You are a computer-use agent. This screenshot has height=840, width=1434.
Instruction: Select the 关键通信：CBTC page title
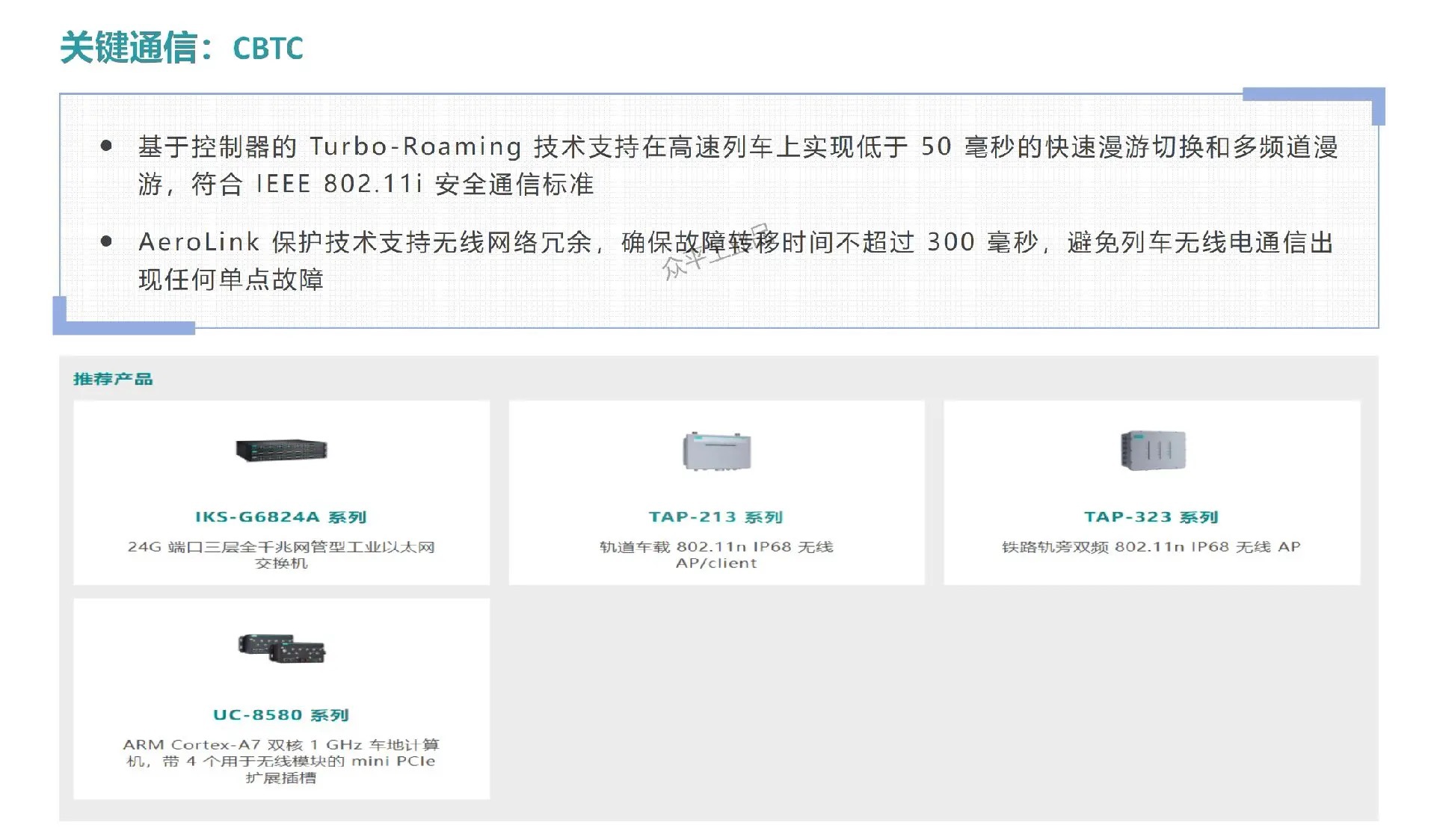pos(182,48)
